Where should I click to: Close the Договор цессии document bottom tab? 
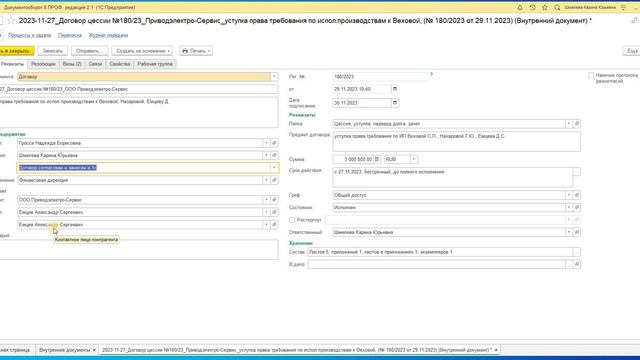click(x=496, y=350)
